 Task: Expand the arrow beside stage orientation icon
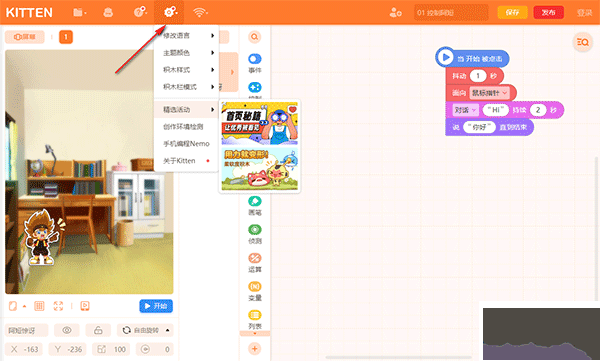tap(24, 306)
